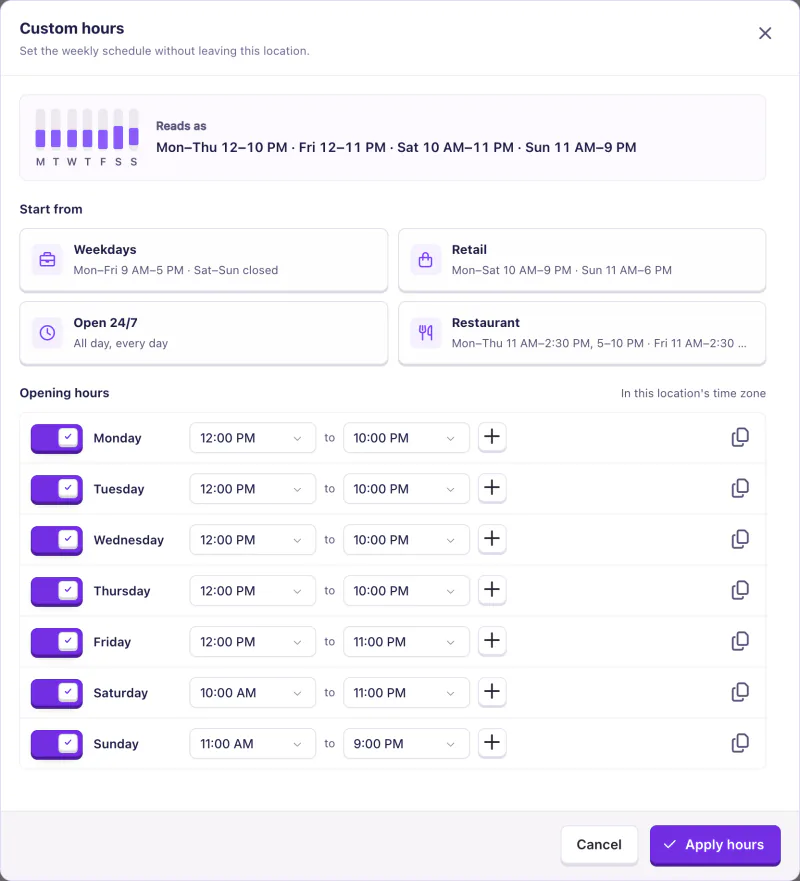Copy Sunday's hours with the copy icon

click(x=740, y=743)
